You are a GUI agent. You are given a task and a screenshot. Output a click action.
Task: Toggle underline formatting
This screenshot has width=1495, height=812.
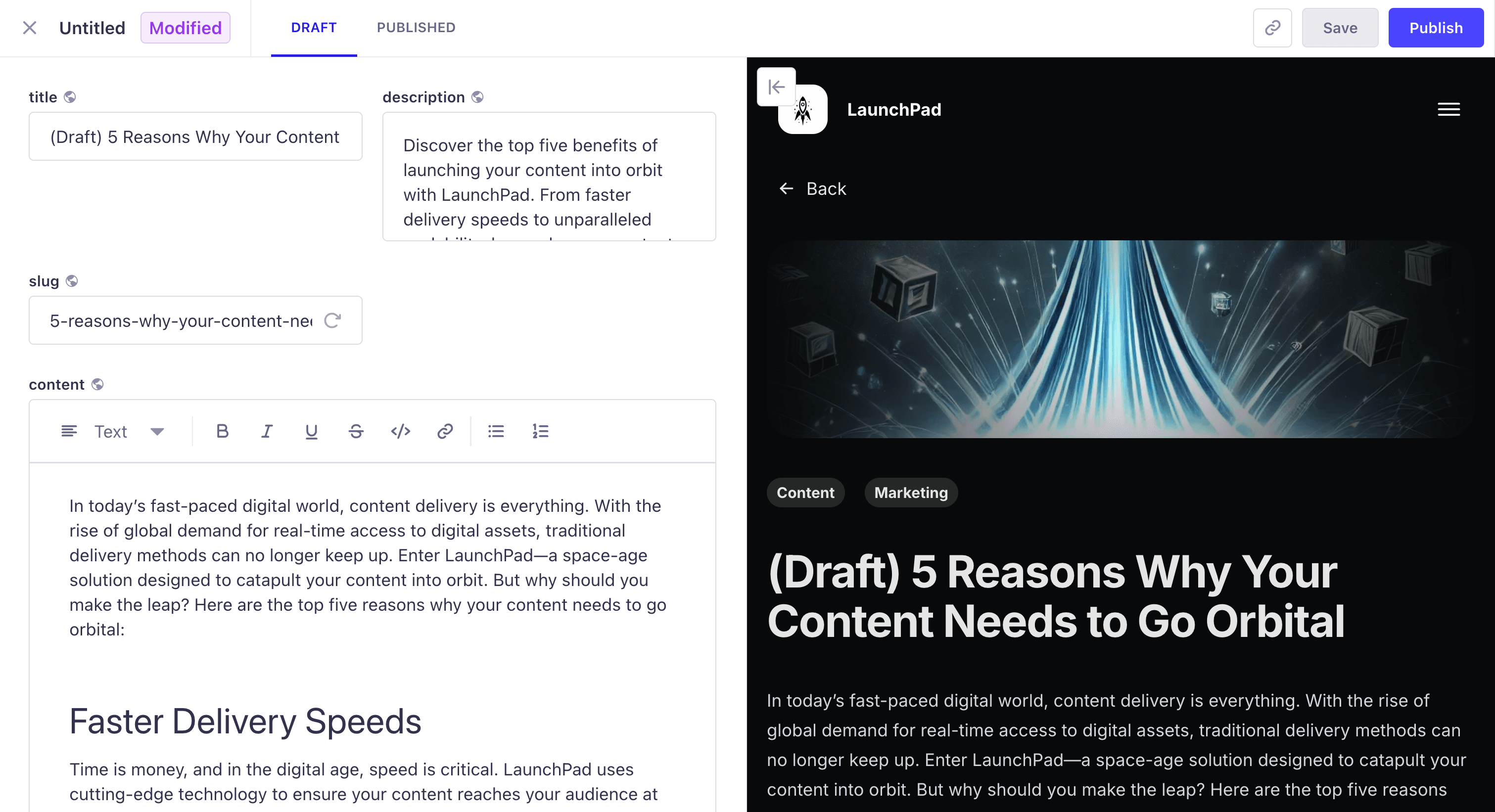pyautogui.click(x=312, y=432)
